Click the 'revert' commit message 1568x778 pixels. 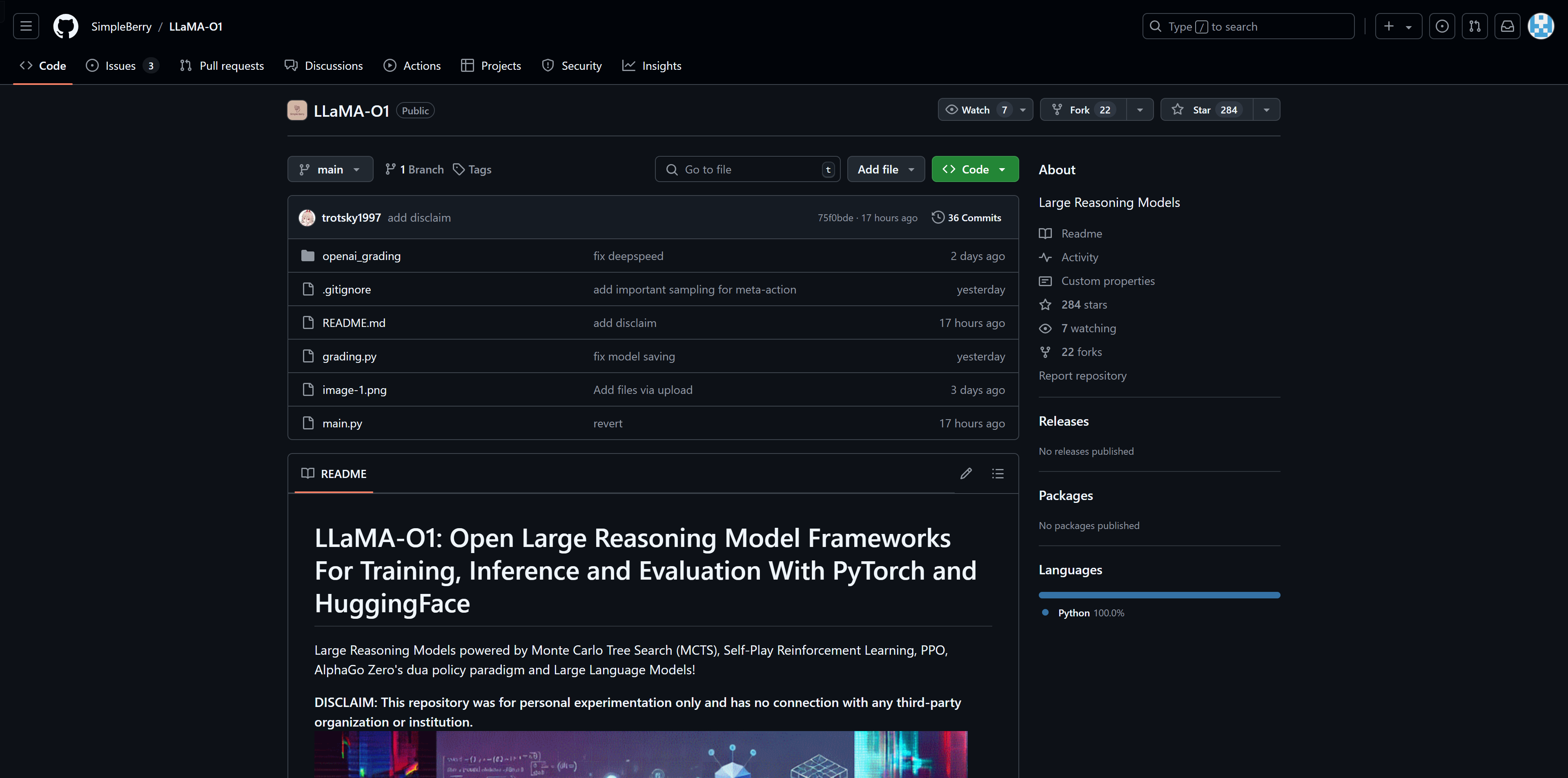(608, 423)
